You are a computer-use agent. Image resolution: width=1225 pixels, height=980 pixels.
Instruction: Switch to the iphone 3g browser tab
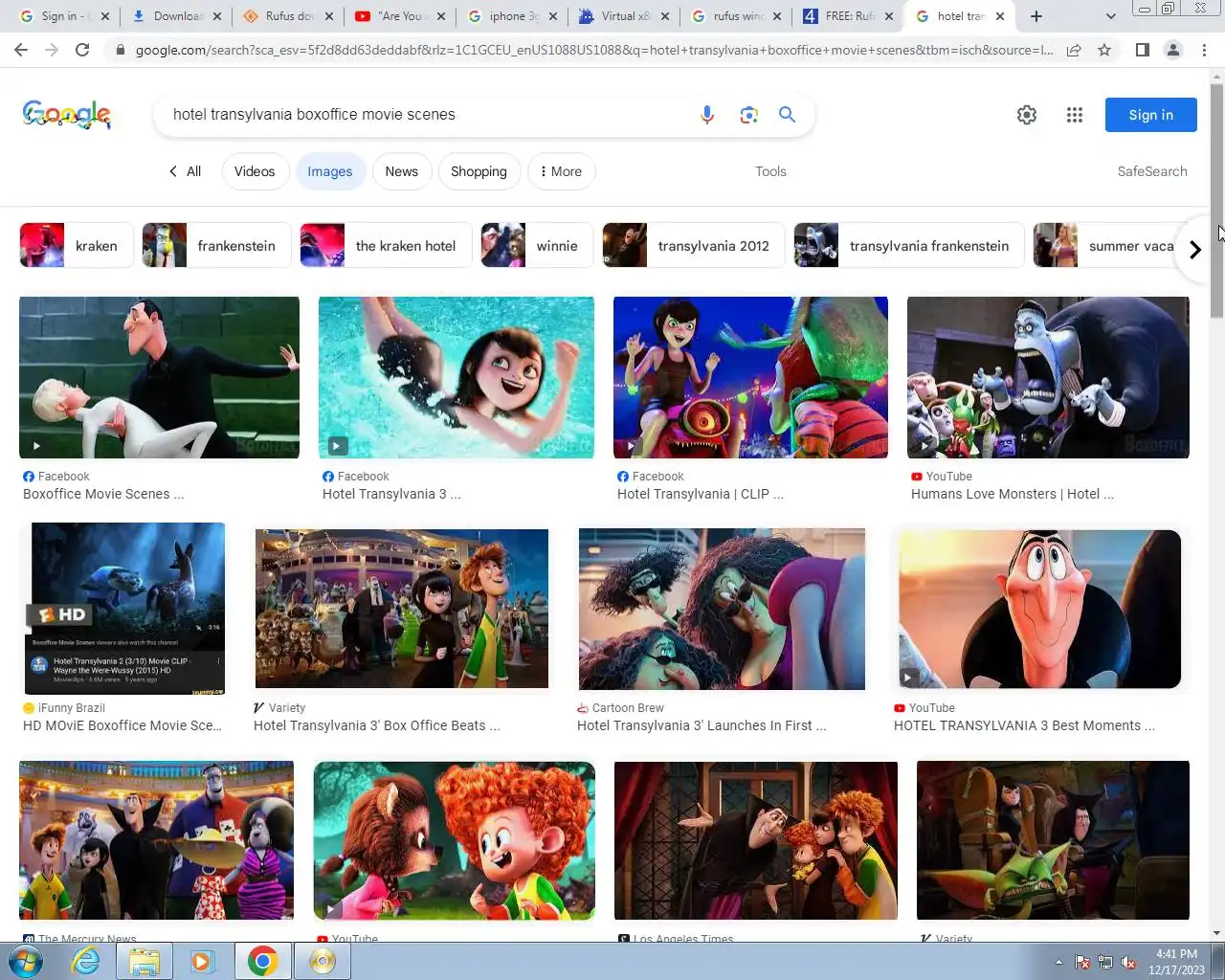point(512,16)
